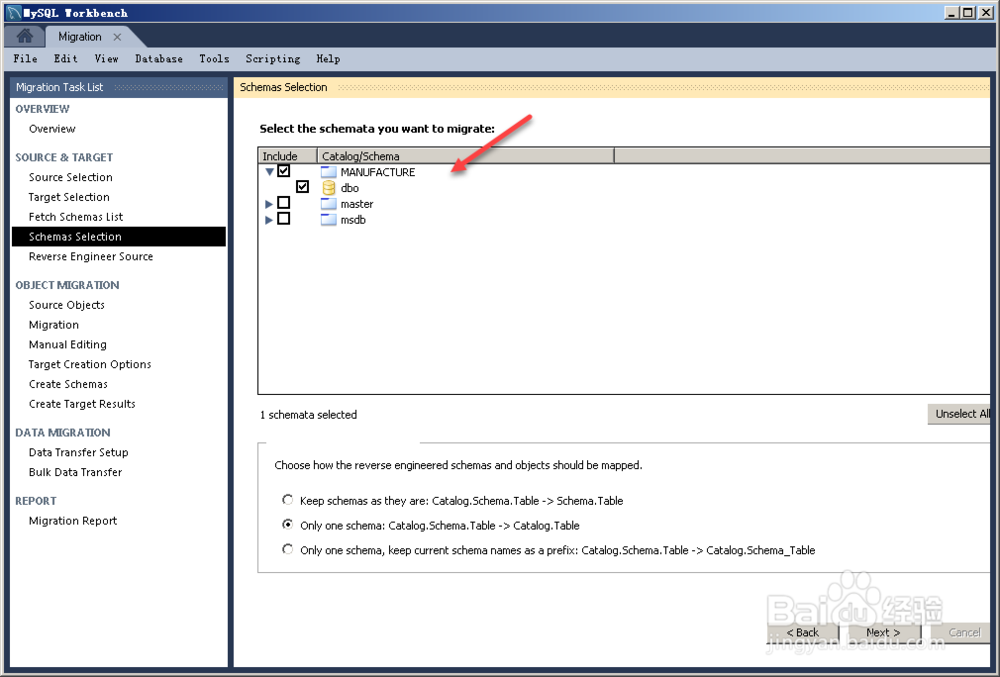The width and height of the screenshot is (1000, 677).
Task: Open the Database menu
Action: [x=159, y=59]
